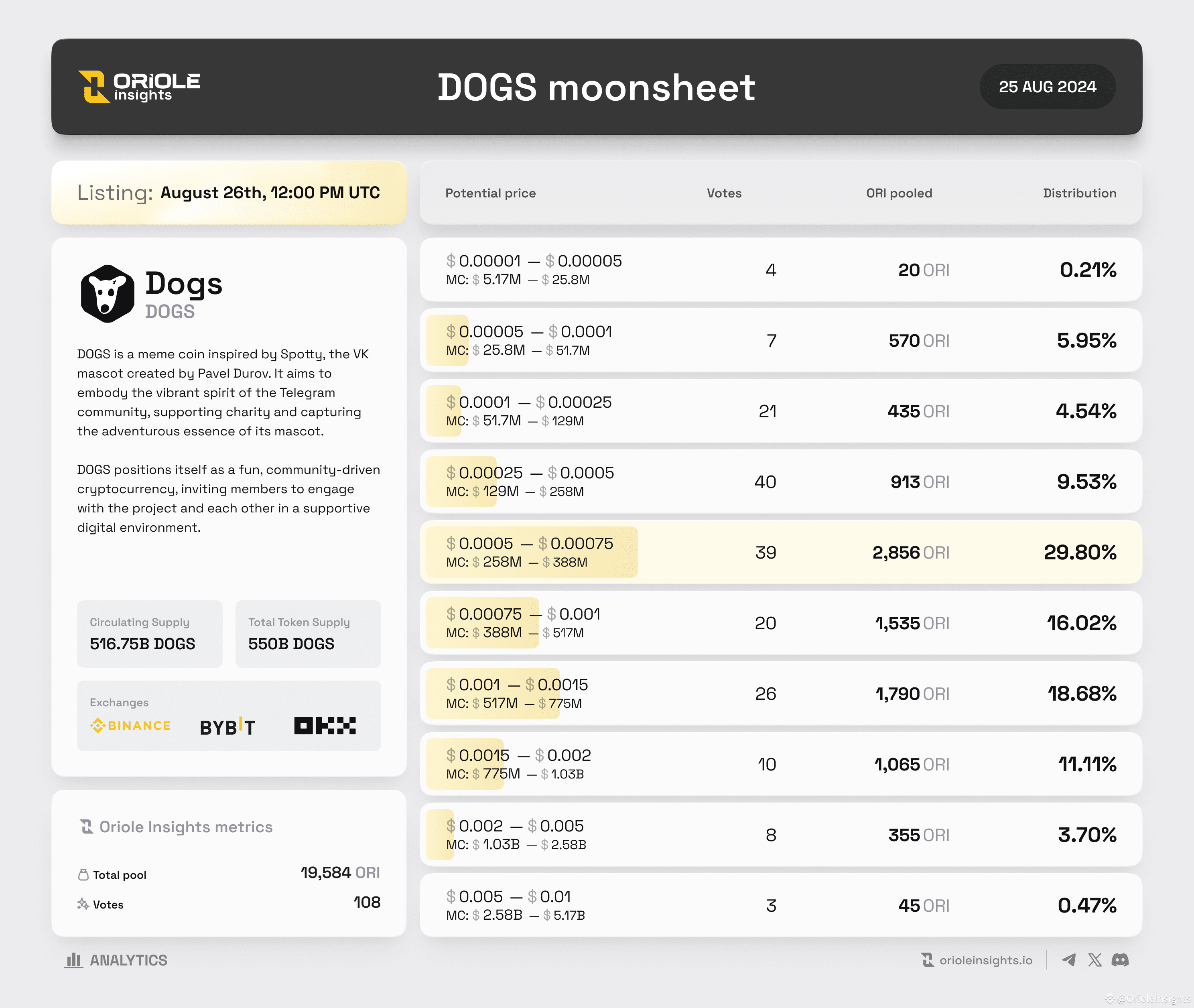Click the MC: $258M — $388M market cap text

click(x=516, y=562)
